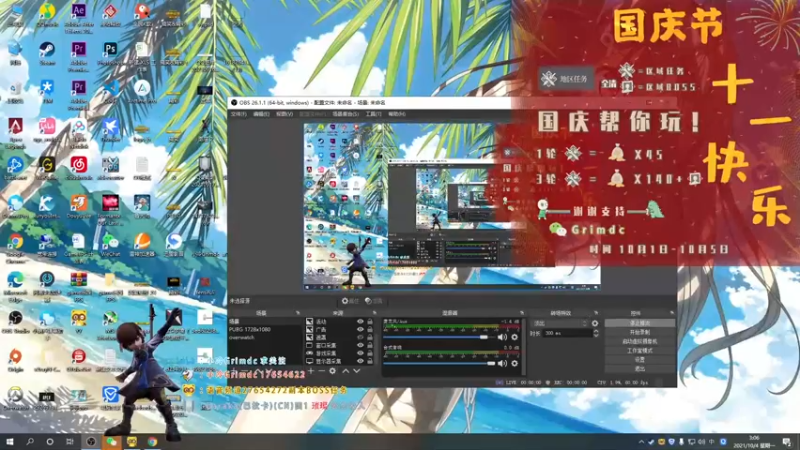Show hidden system tray icons chevron
Screen dimensions: 800x450
641,442
